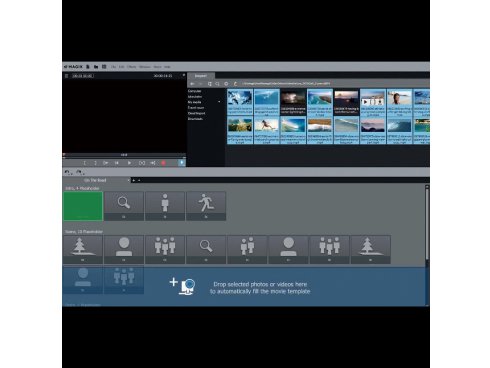The width and height of the screenshot is (490, 368).
Task: Open the settings gear in the media browser toolbar
Action: tap(226, 84)
